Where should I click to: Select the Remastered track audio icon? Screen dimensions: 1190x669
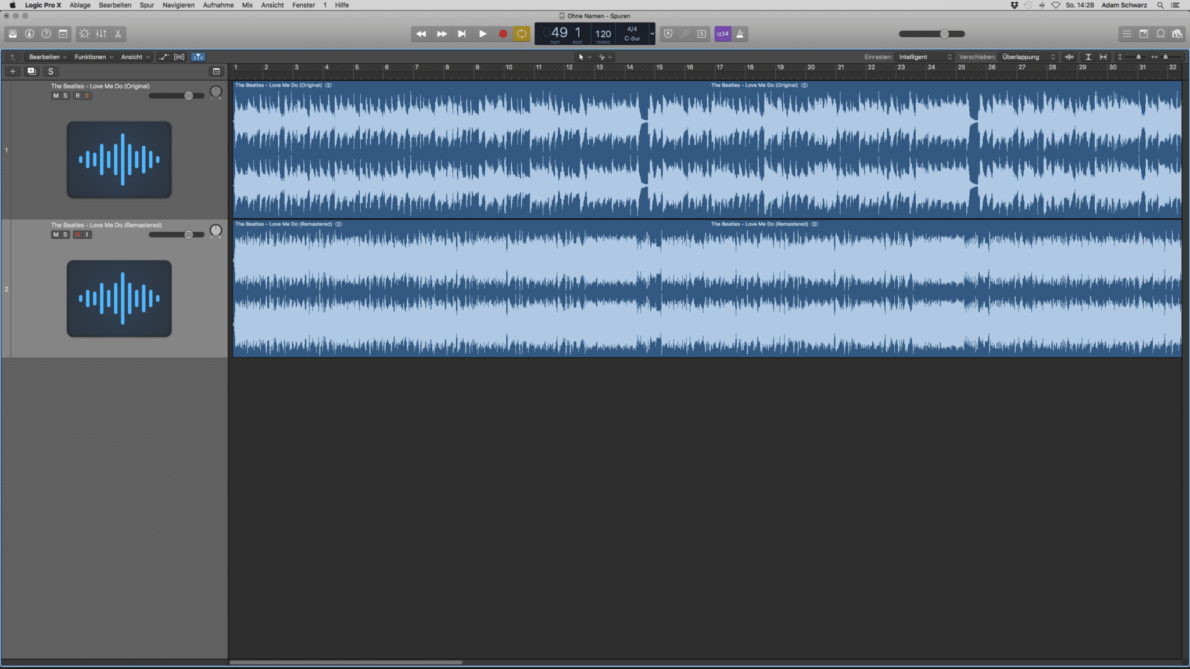click(119, 298)
